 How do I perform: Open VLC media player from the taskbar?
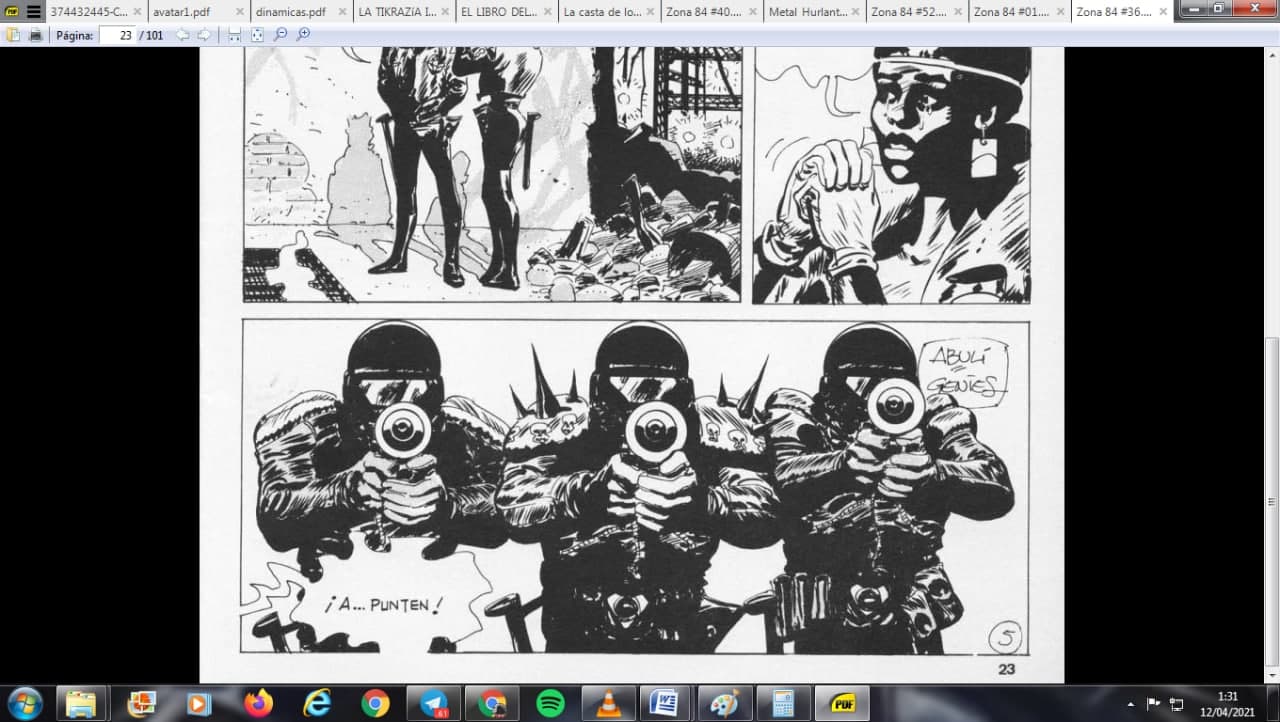click(608, 703)
